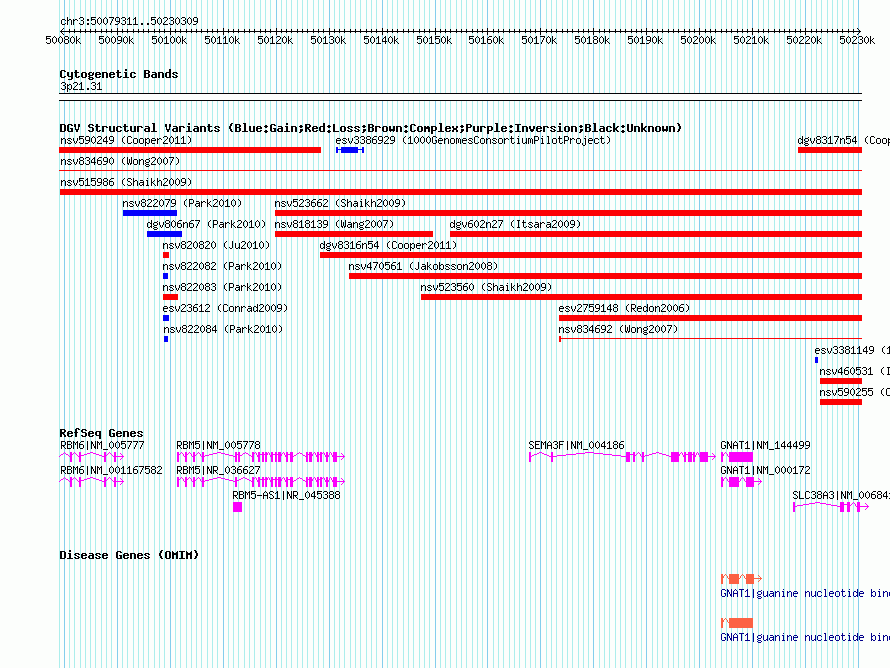Click the esv2759148 Redon2006 red bar
This screenshot has width=890, height=668.
tap(710, 318)
